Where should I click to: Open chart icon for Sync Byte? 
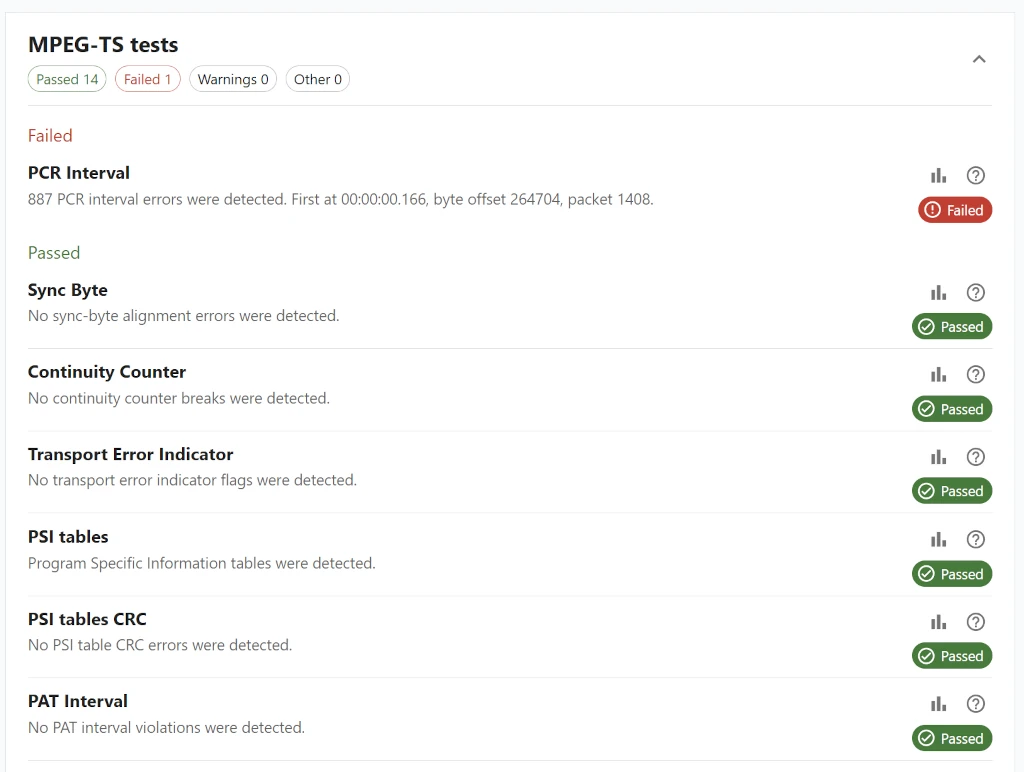(x=938, y=293)
